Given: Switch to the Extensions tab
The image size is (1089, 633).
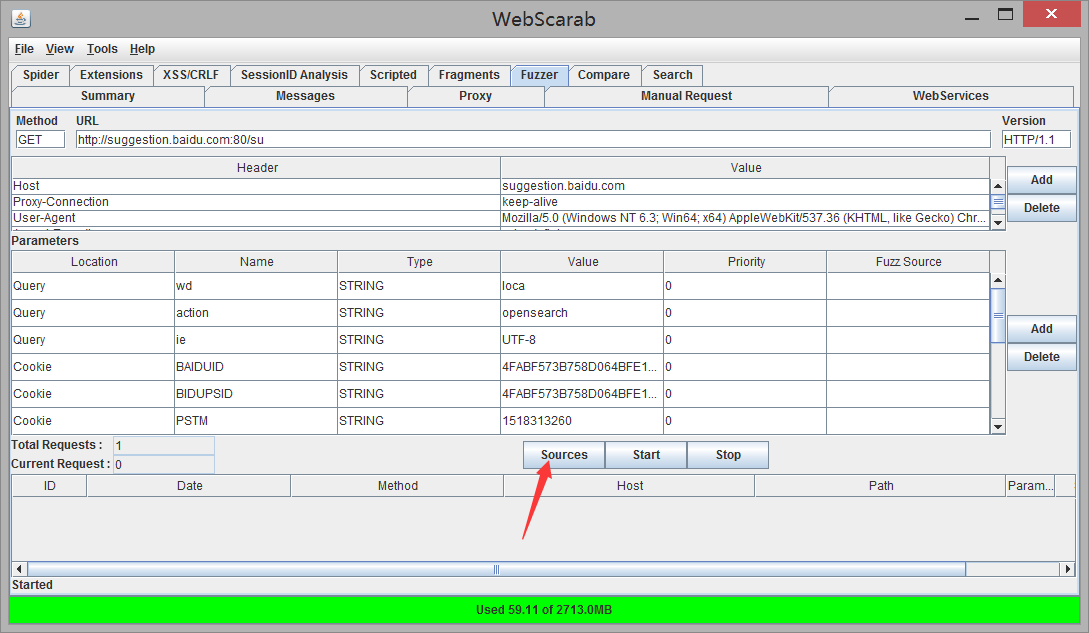Looking at the screenshot, I should pyautogui.click(x=111, y=75).
